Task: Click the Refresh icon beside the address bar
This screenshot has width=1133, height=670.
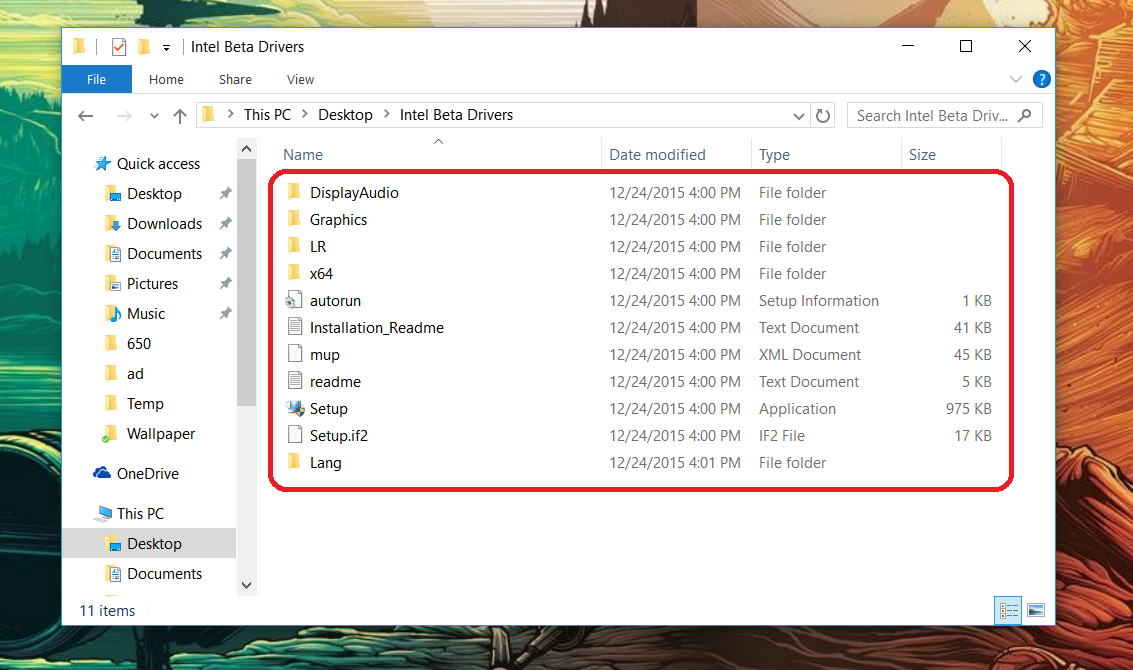Action: click(823, 115)
